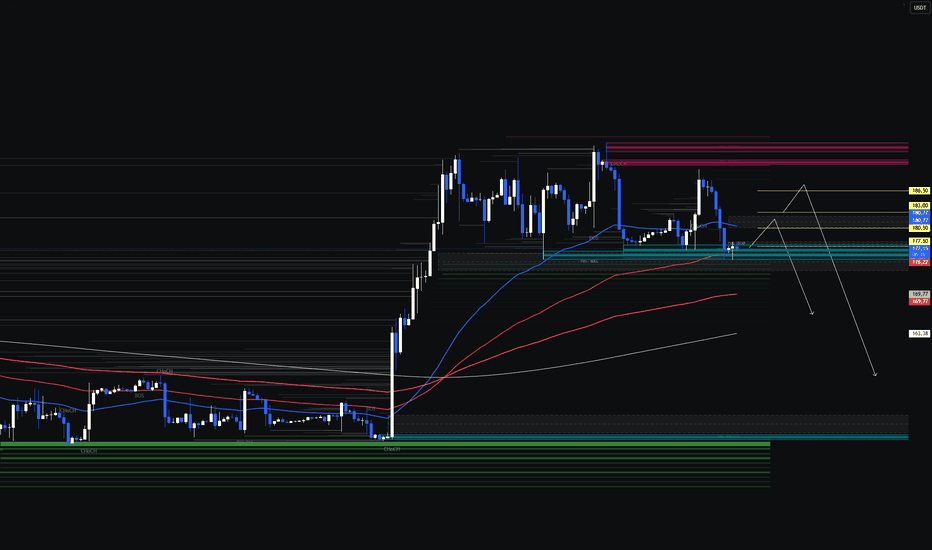
Task: Click the yellow 177.50 price label
Action: point(920,241)
